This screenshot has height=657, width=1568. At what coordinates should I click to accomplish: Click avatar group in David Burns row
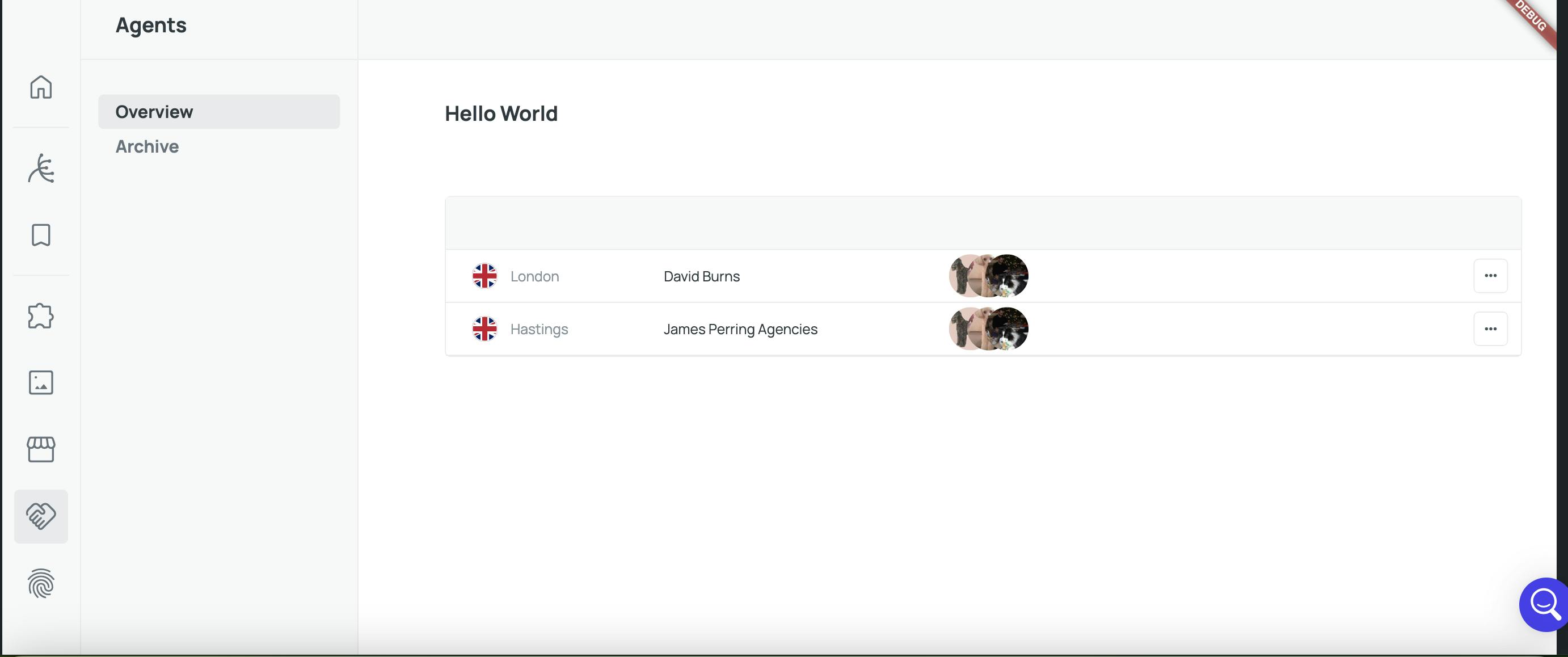click(x=988, y=276)
